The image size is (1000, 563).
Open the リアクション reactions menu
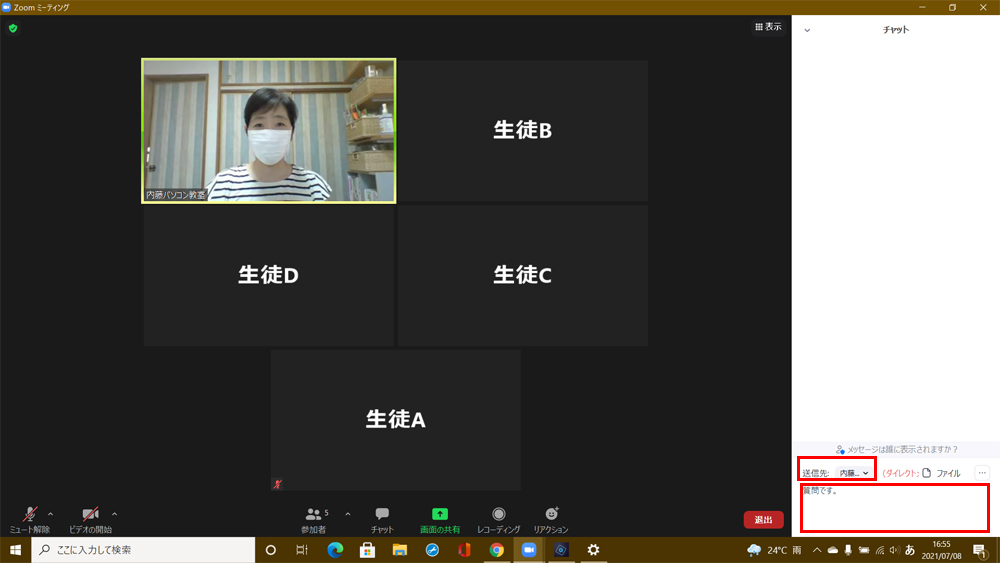[551, 520]
